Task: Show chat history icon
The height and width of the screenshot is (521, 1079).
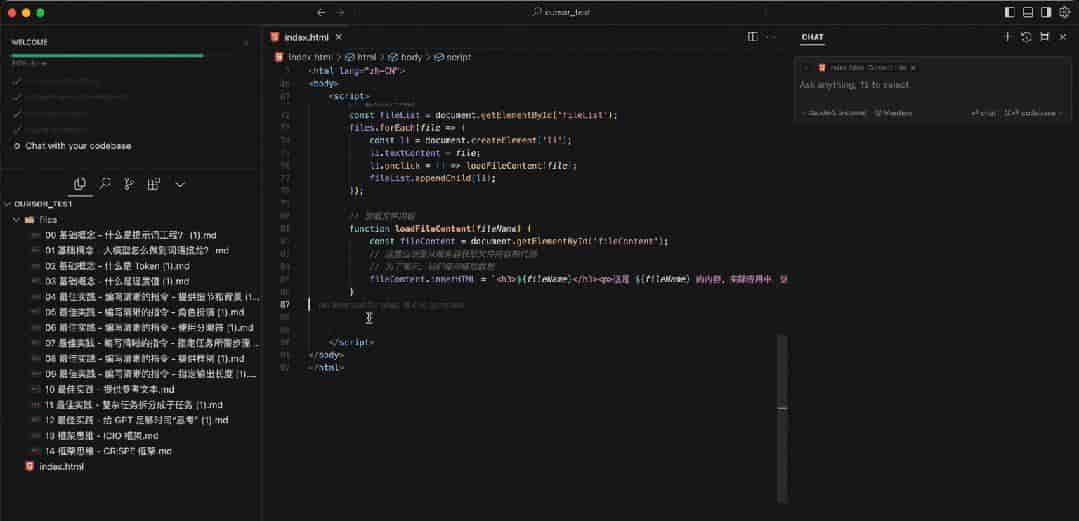Action: pos(1026,37)
